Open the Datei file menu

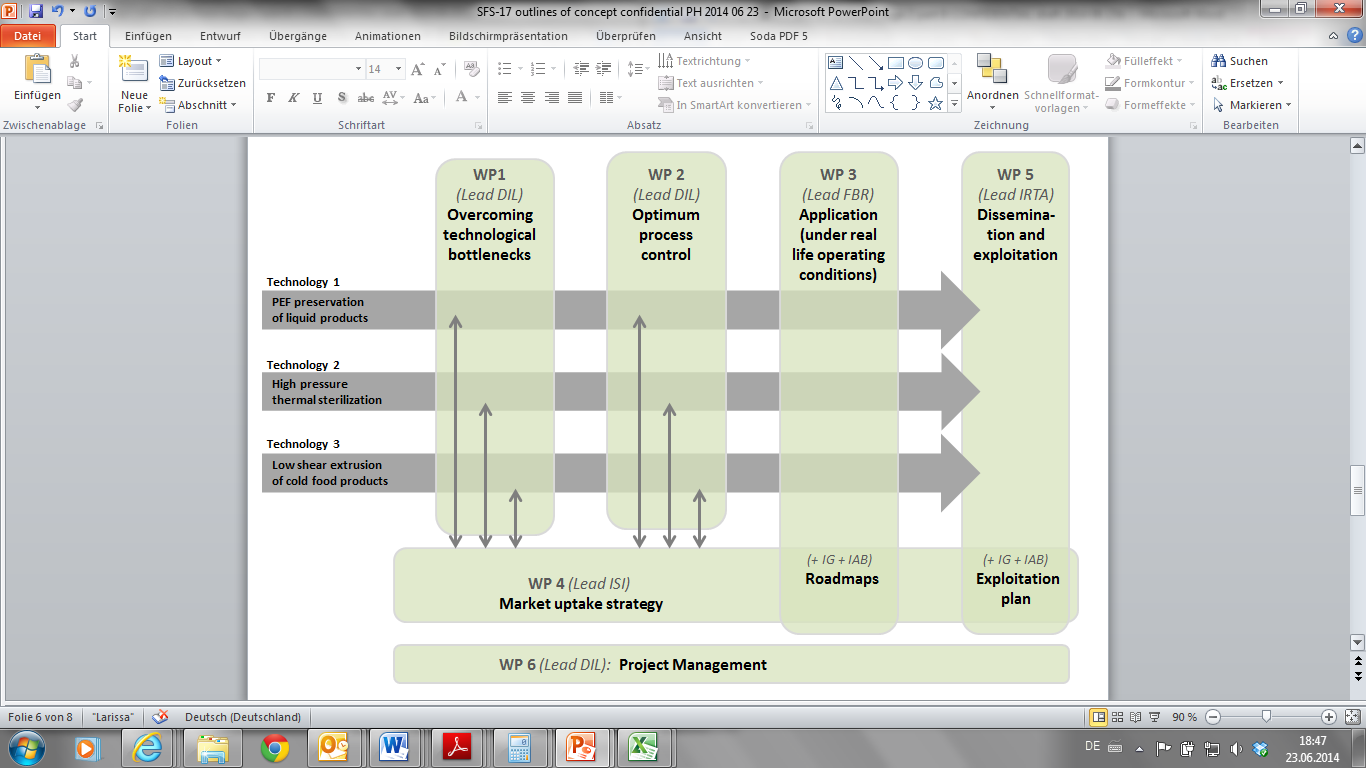pos(28,36)
